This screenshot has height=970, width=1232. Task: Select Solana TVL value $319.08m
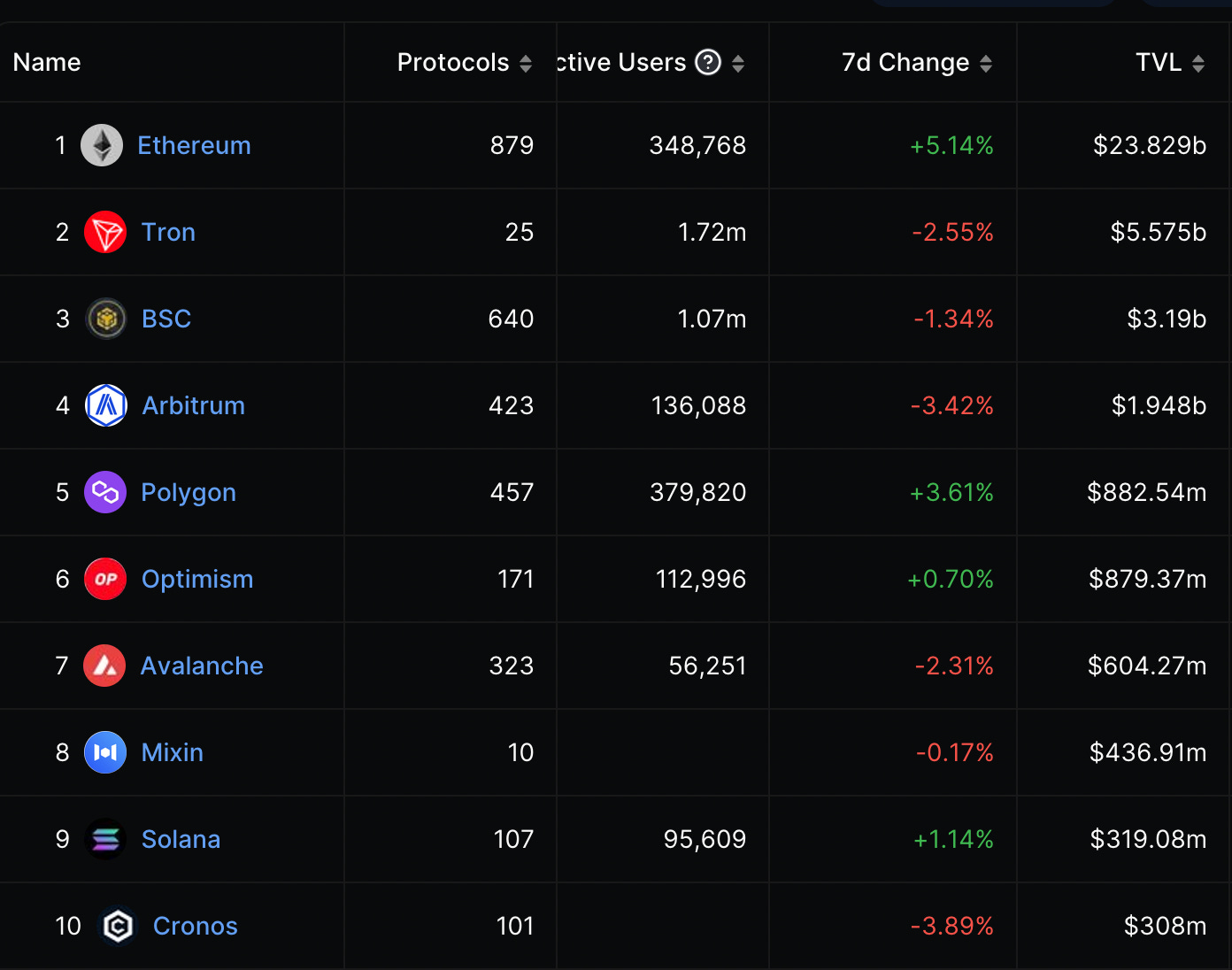[1149, 839]
